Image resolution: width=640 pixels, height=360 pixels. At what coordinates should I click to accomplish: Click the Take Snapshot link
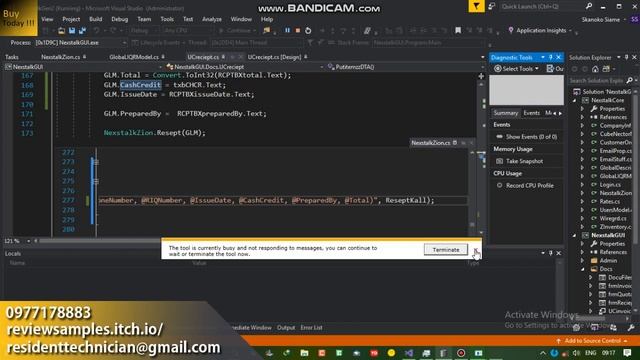pos(524,161)
